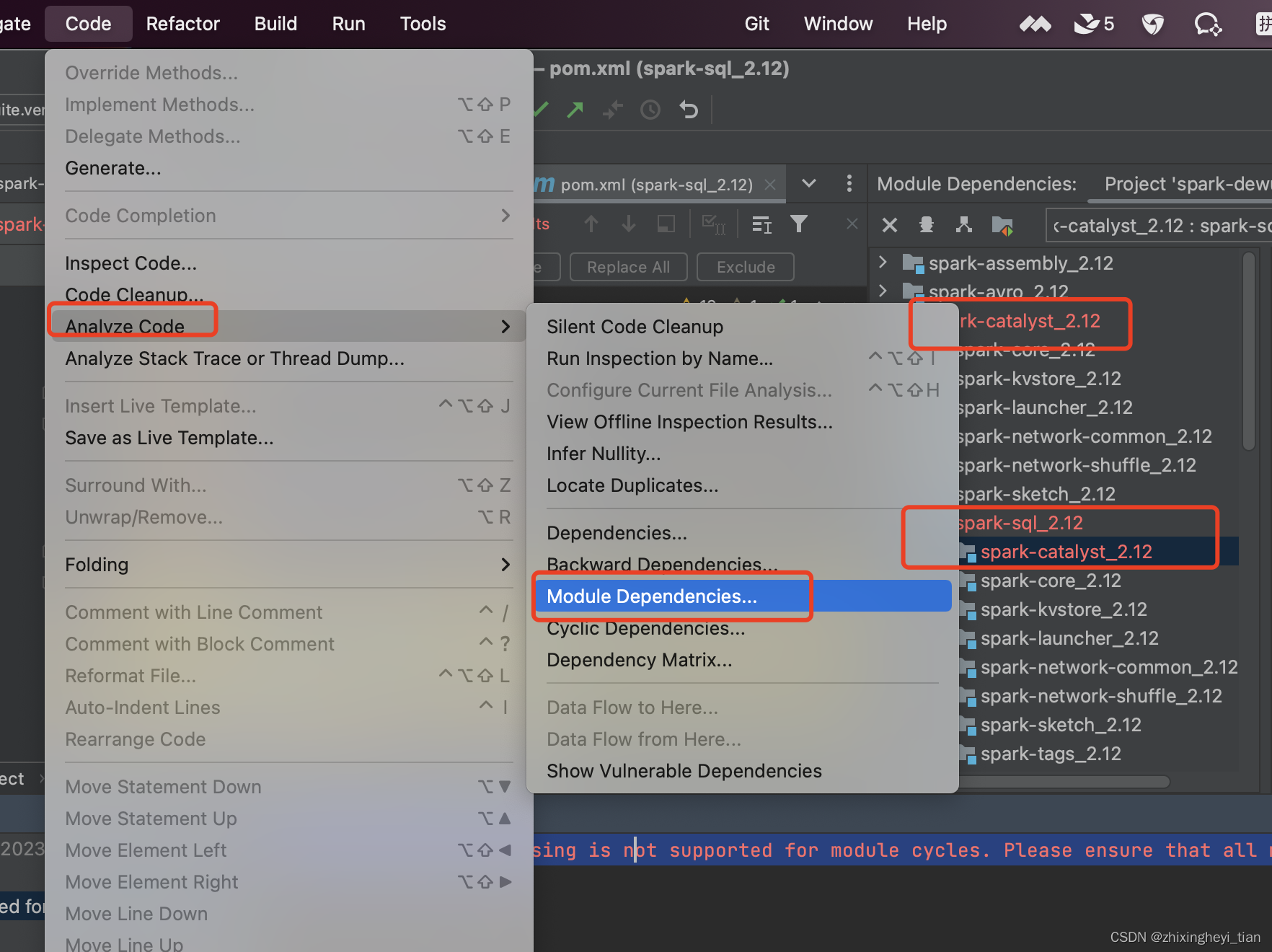Click the filter search results funnel icon
Viewport: 1272px width, 952px height.
coord(798,224)
